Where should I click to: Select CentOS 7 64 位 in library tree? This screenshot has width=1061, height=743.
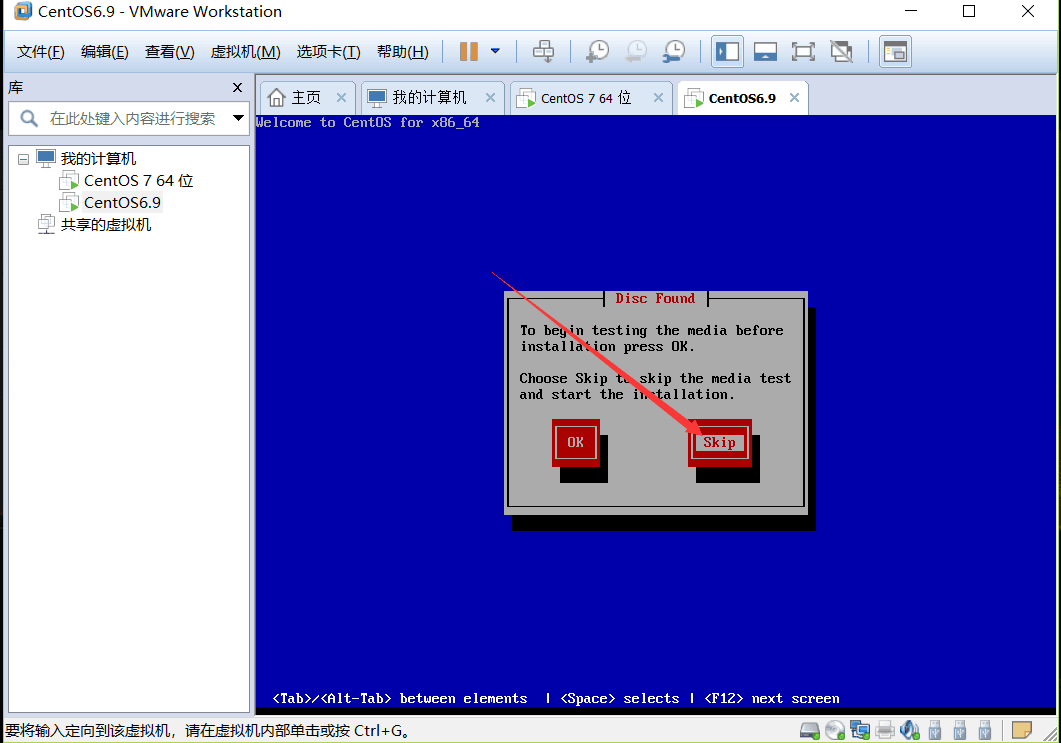pyautogui.click(x=138, y=181)
